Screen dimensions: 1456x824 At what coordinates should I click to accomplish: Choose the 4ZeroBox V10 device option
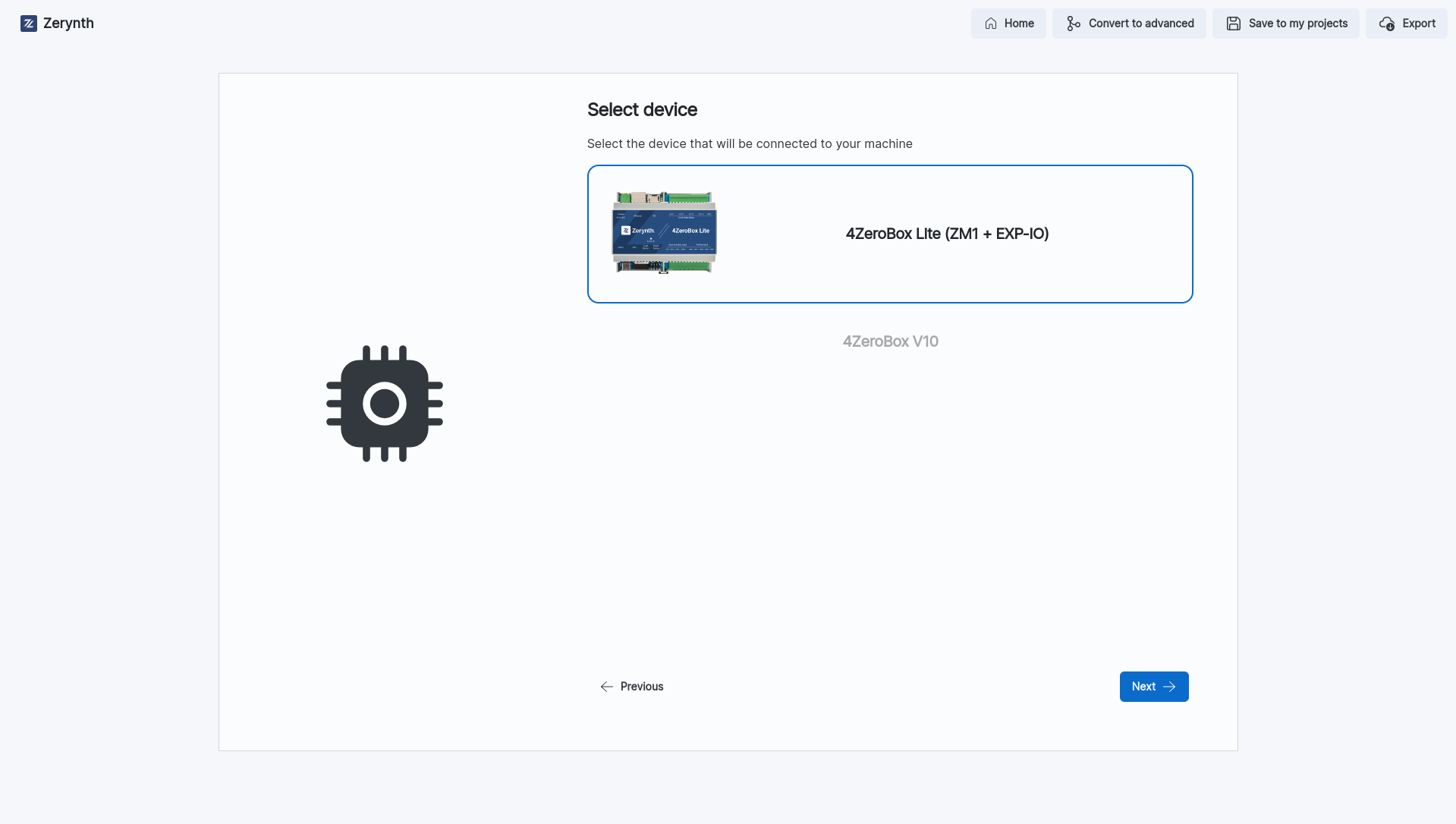coord(890,341)
